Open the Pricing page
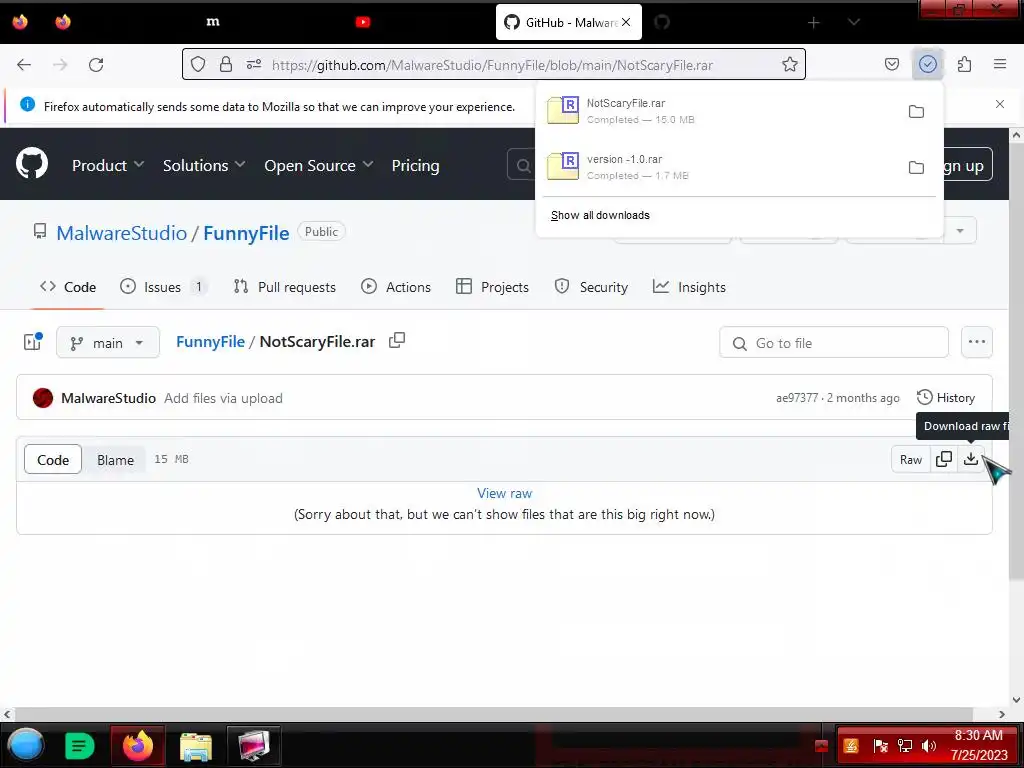The height and width of the screenshot is (768, 1024). 415,165
